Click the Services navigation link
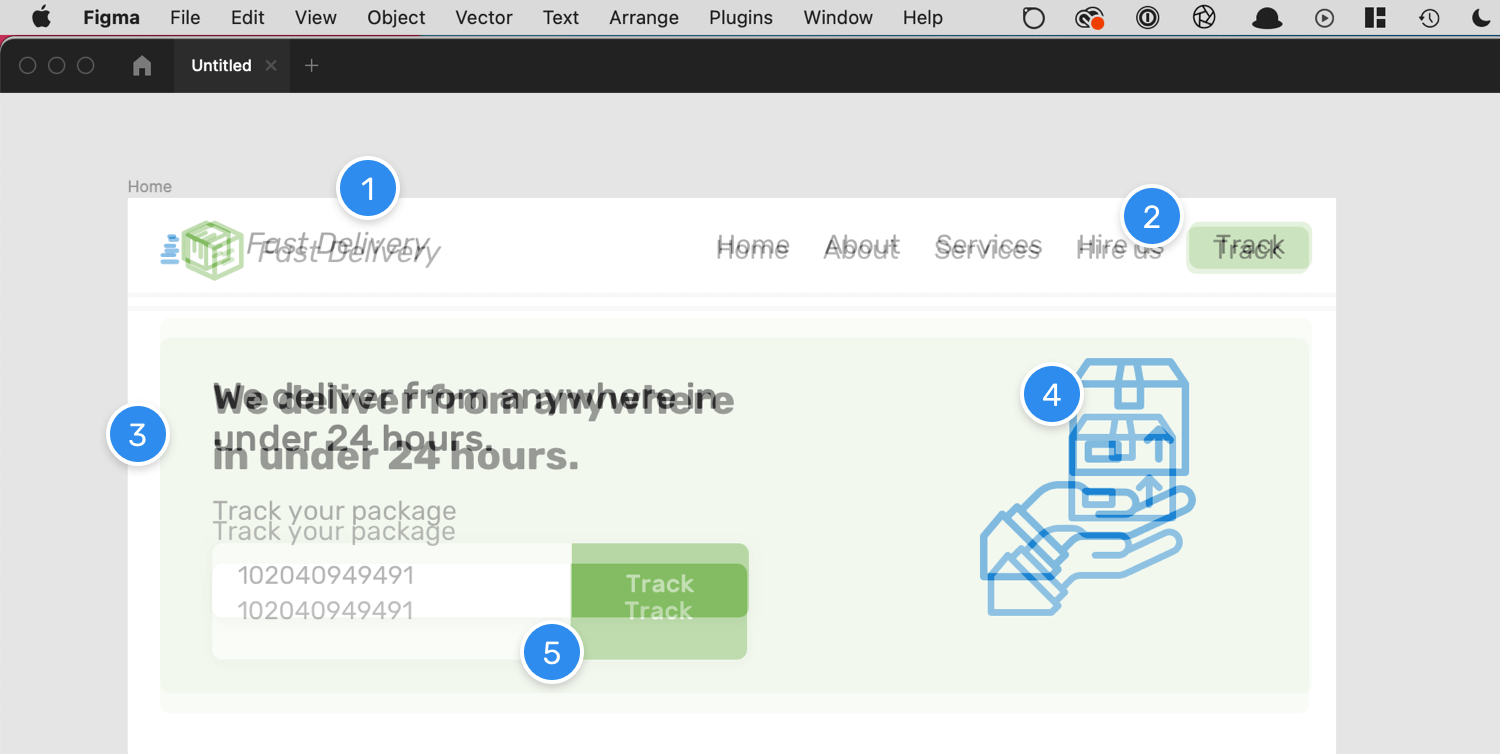 tap(988, 247)
